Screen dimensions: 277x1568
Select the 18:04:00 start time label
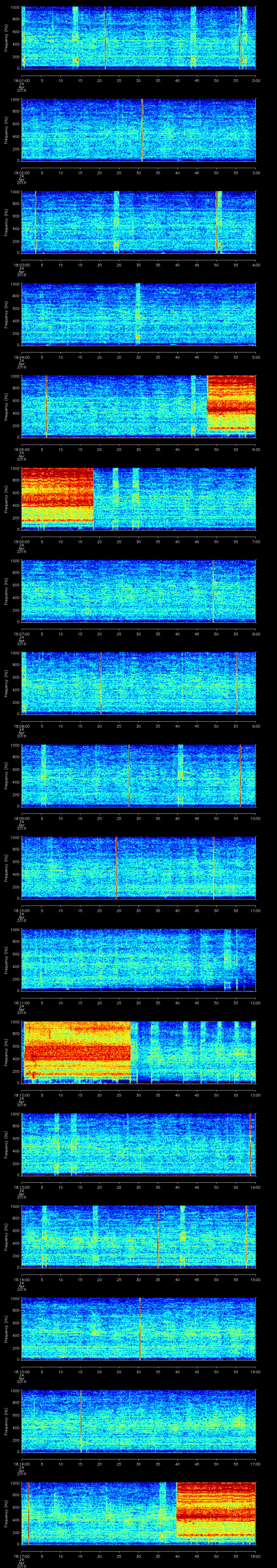[x=21, y=357]
